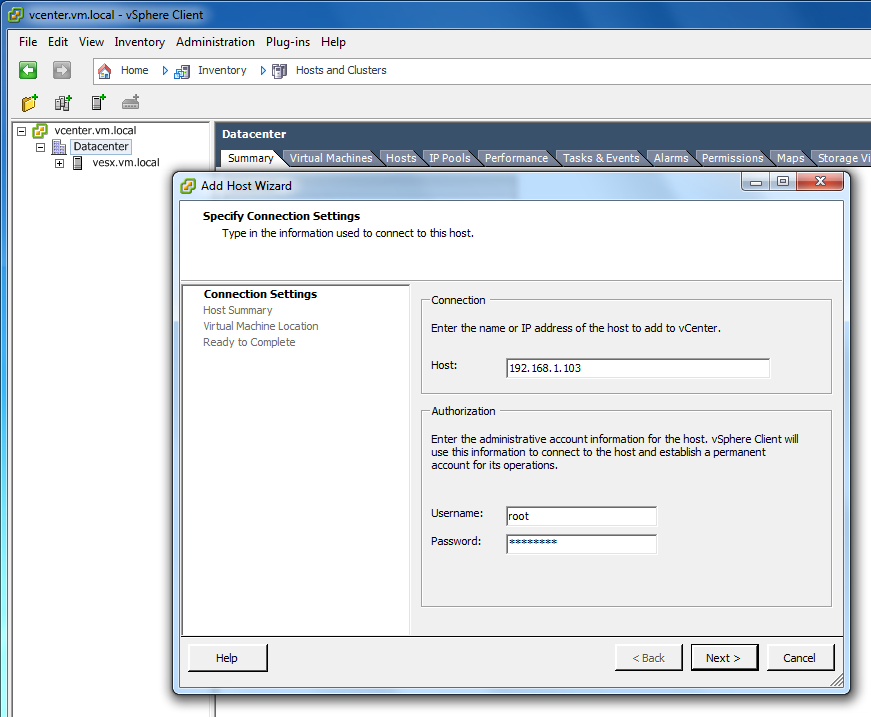Screen dimensions: 871x717
Task: Click the New Folder toolbar icon
Action: 29,103
